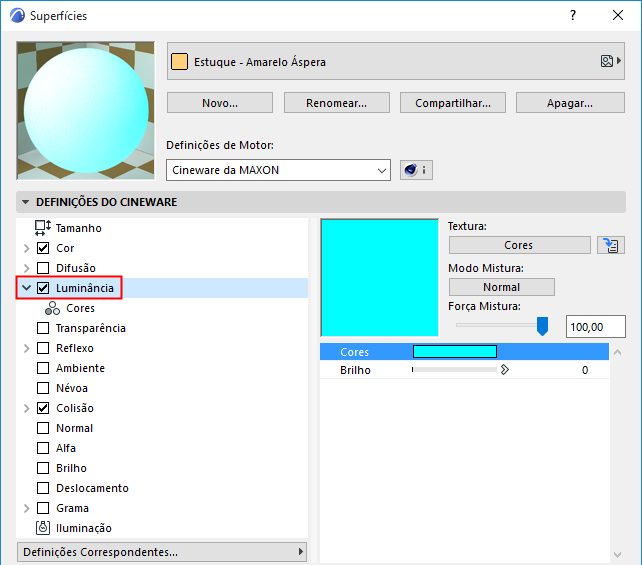Image resolution: width=642 pixels, height=565 pixels.
Task: Open the Cineware da MAXON engine dropdown
Action: pos(278,170)
